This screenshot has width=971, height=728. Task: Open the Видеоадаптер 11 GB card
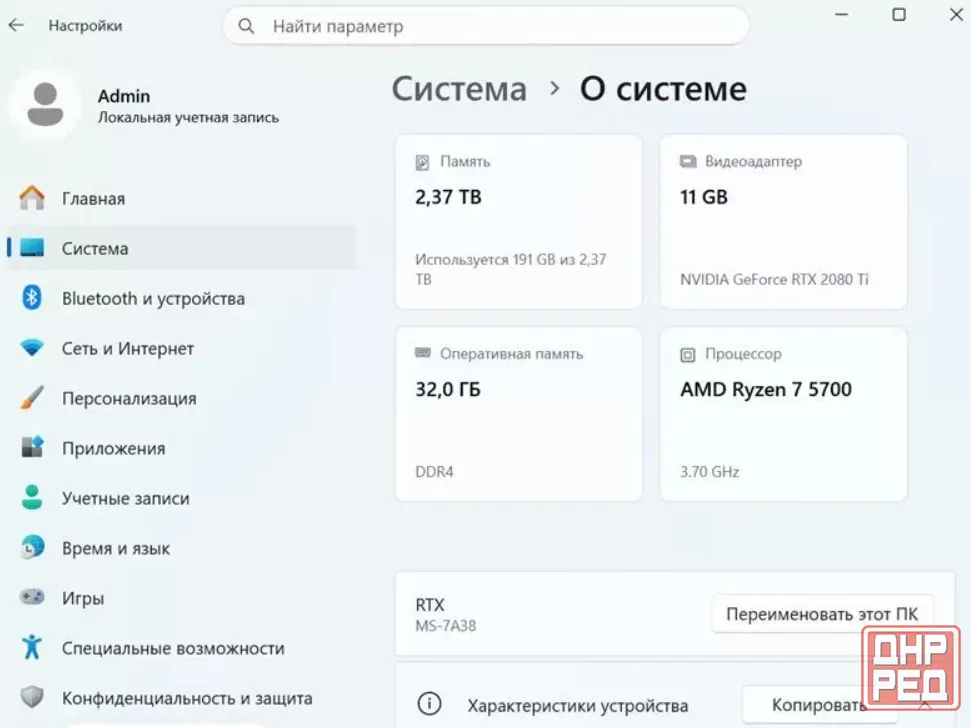783,222
